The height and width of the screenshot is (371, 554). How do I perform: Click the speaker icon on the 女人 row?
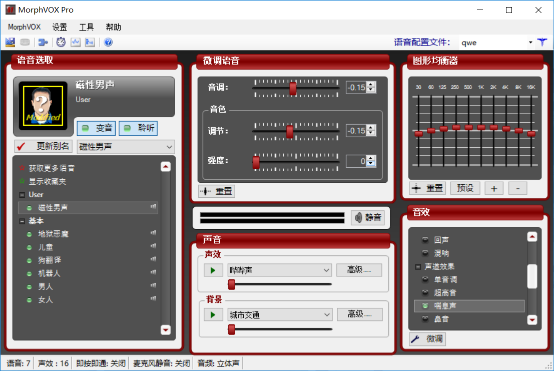[153, 298]
